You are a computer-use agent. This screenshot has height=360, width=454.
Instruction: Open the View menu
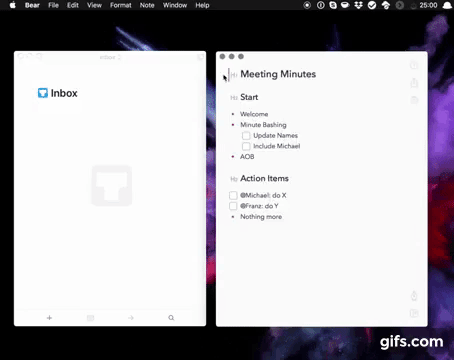tap(94, 5)
